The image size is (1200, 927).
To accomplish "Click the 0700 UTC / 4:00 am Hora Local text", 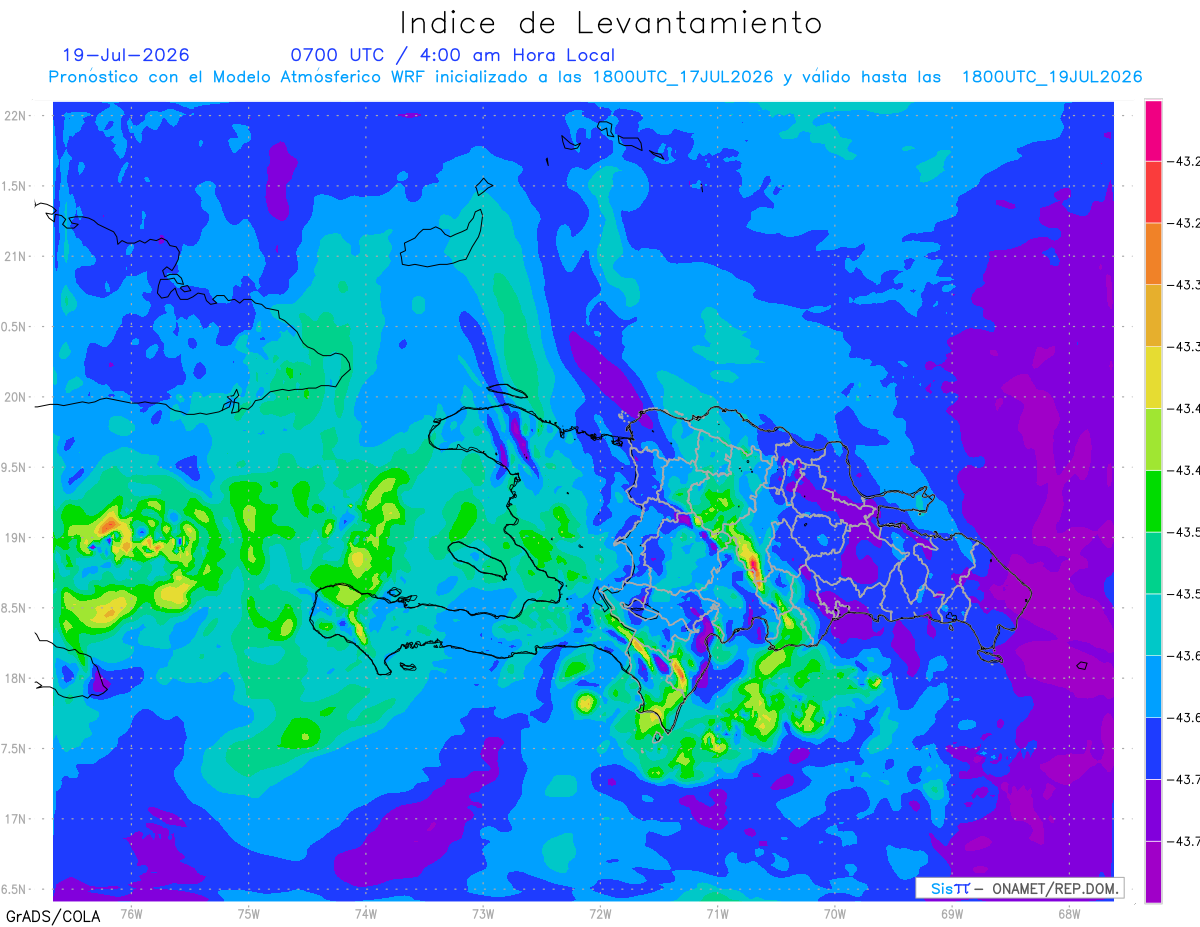I will [x=452, y=55].
